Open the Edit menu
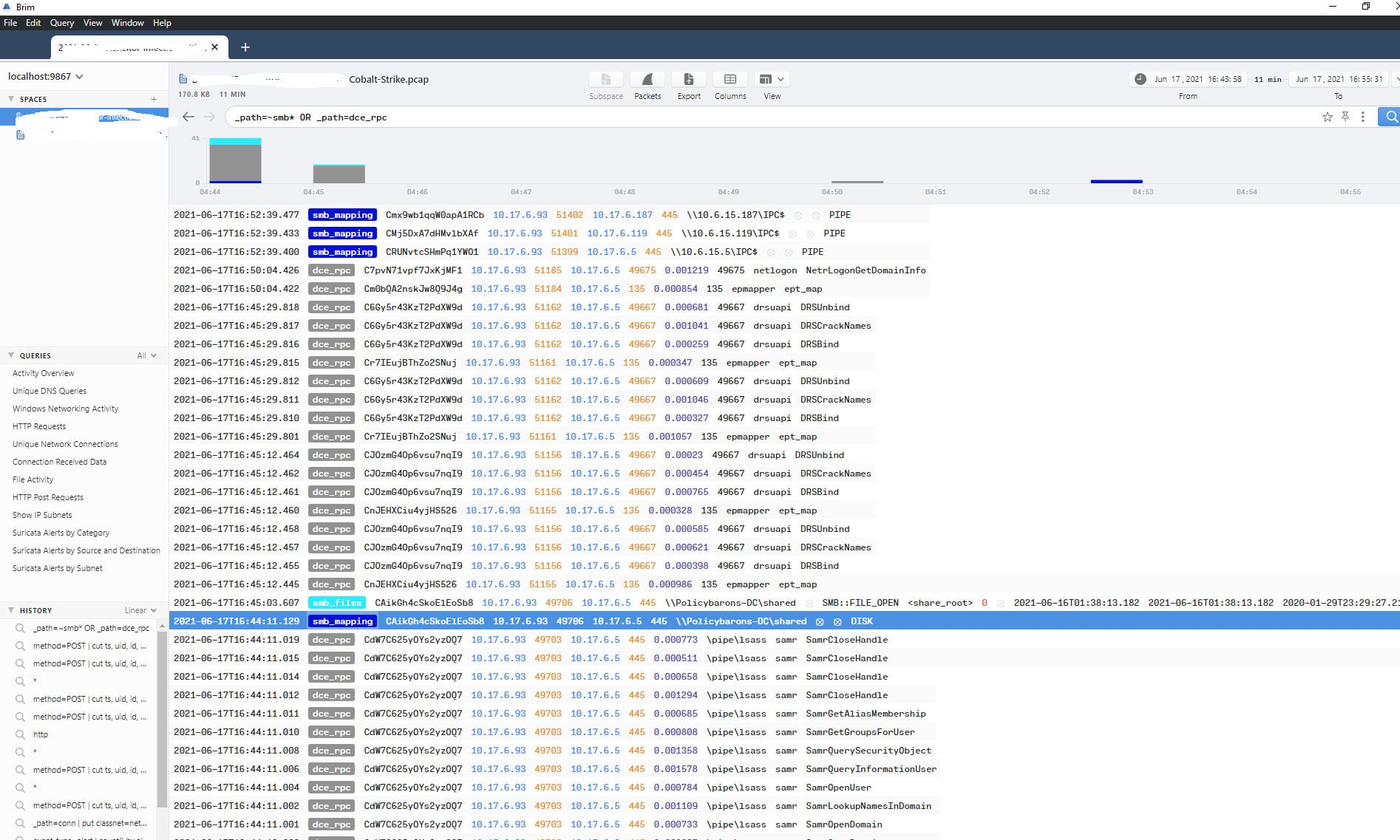The width and height of the screenshot is (1400, 840). [33, 23]
